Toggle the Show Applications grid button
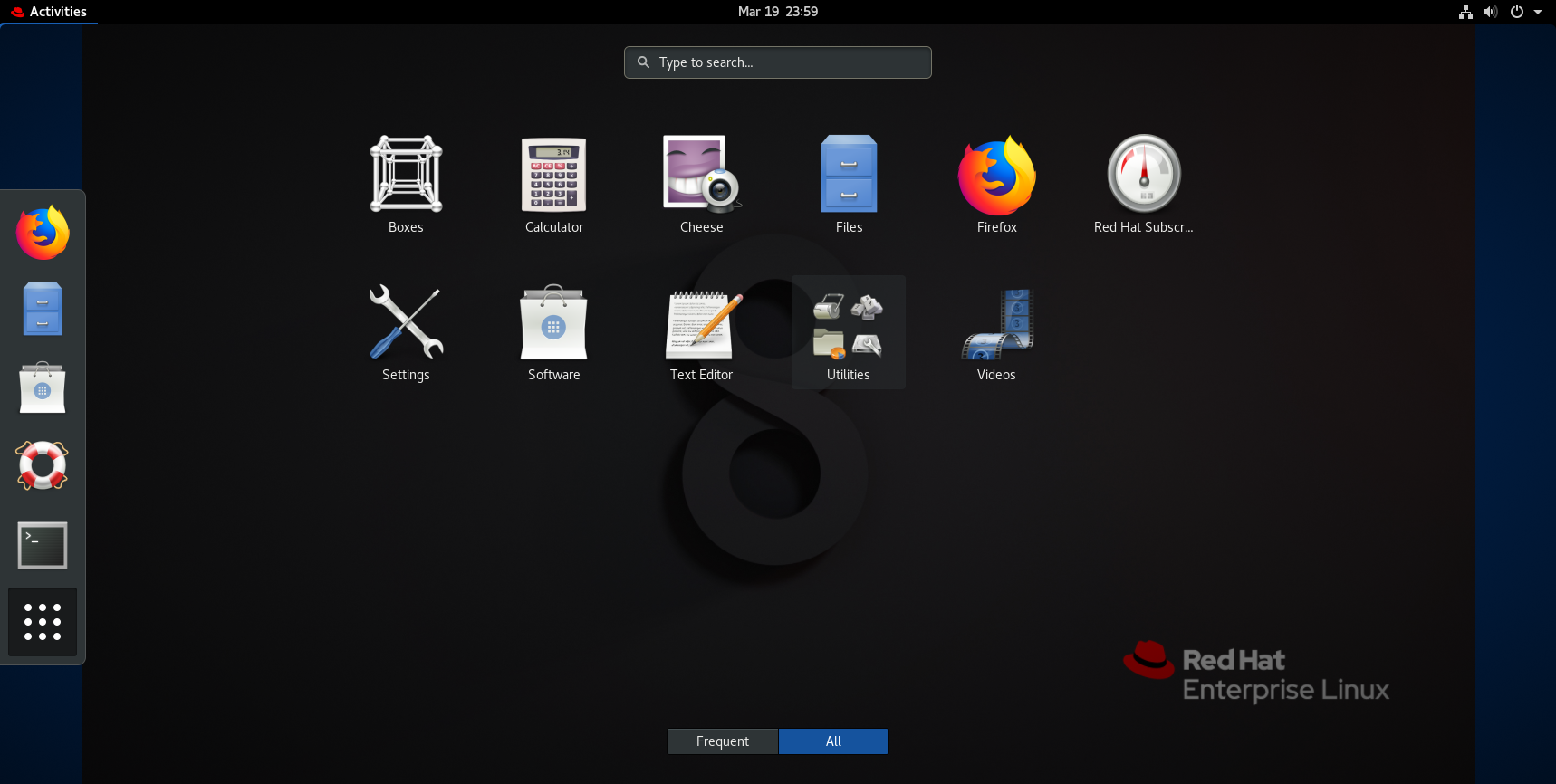Image resolution: width=1556 pixels, height=784 pixels. tap(43, 622)
